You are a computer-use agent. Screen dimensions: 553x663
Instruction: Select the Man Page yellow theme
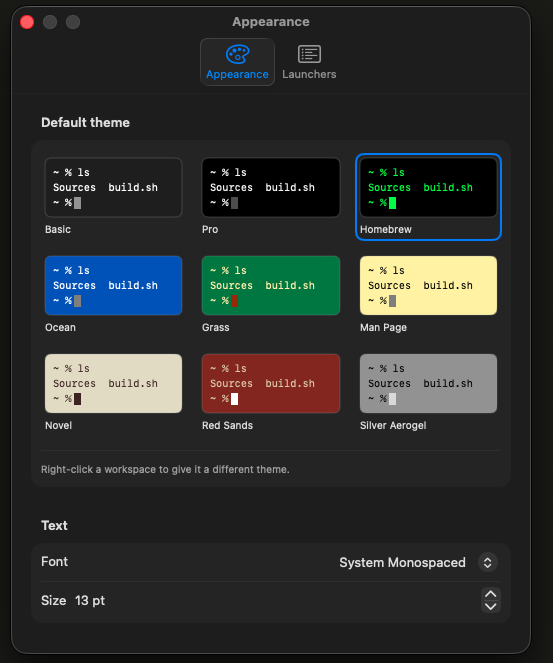click(x=428, y=285)
